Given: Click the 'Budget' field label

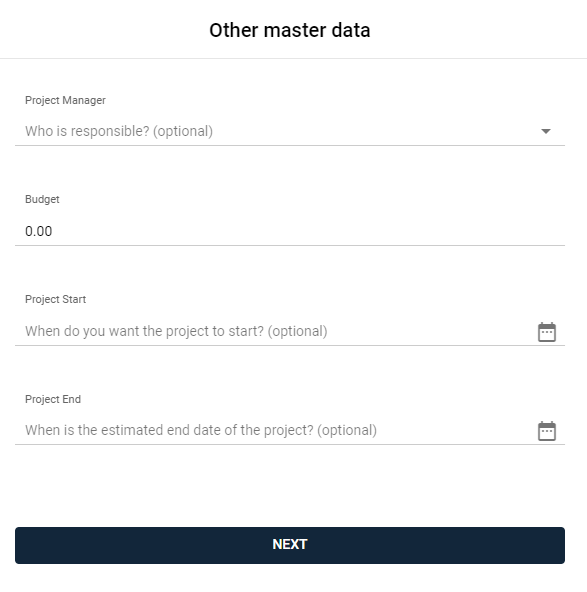Looking at the screenshot, I should [x=42, y=199].
